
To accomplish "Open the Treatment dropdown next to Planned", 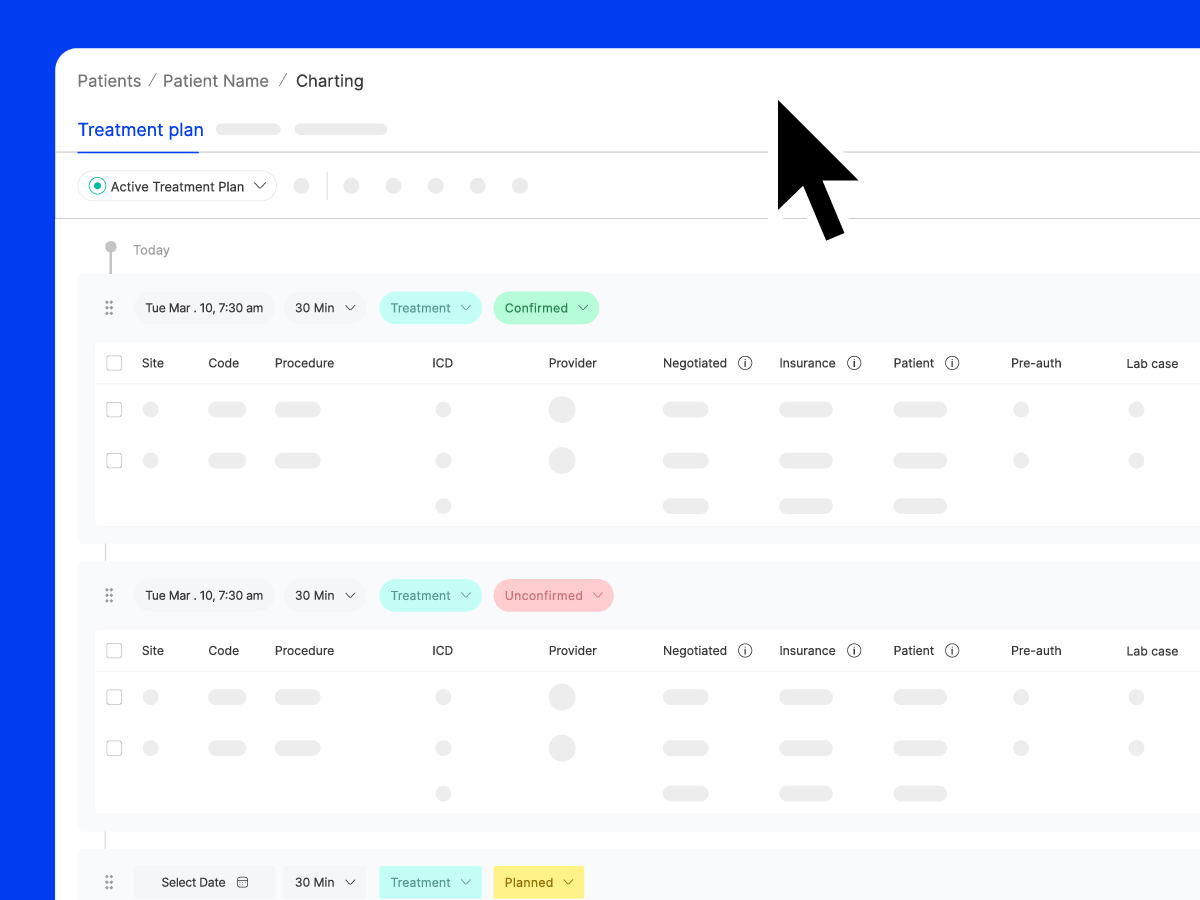I will (430, 882).
